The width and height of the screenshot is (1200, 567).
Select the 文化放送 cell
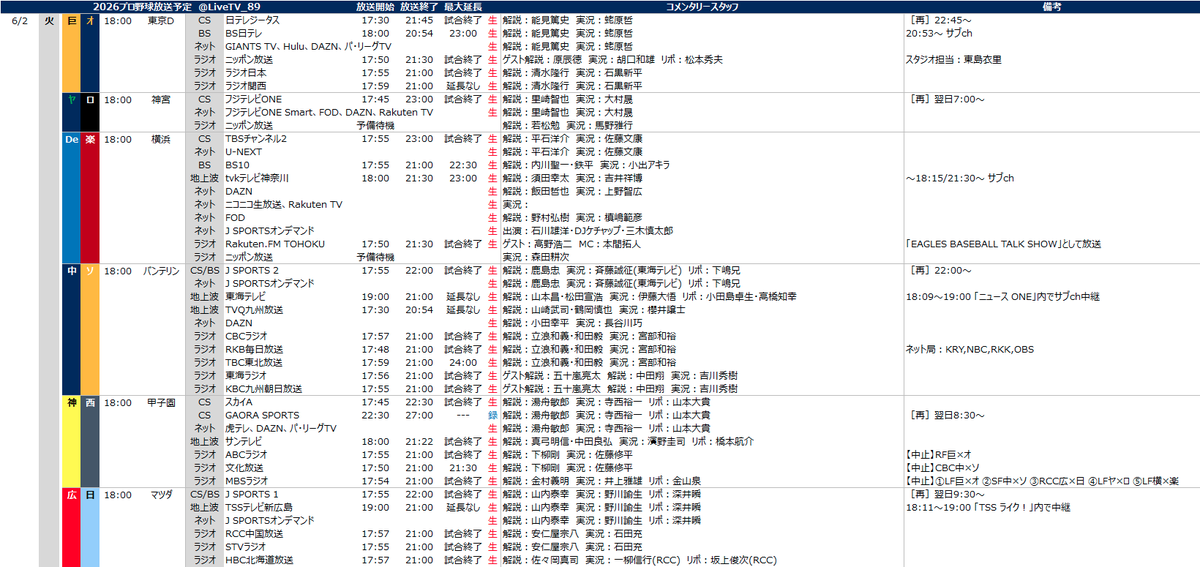pos(243,468)
